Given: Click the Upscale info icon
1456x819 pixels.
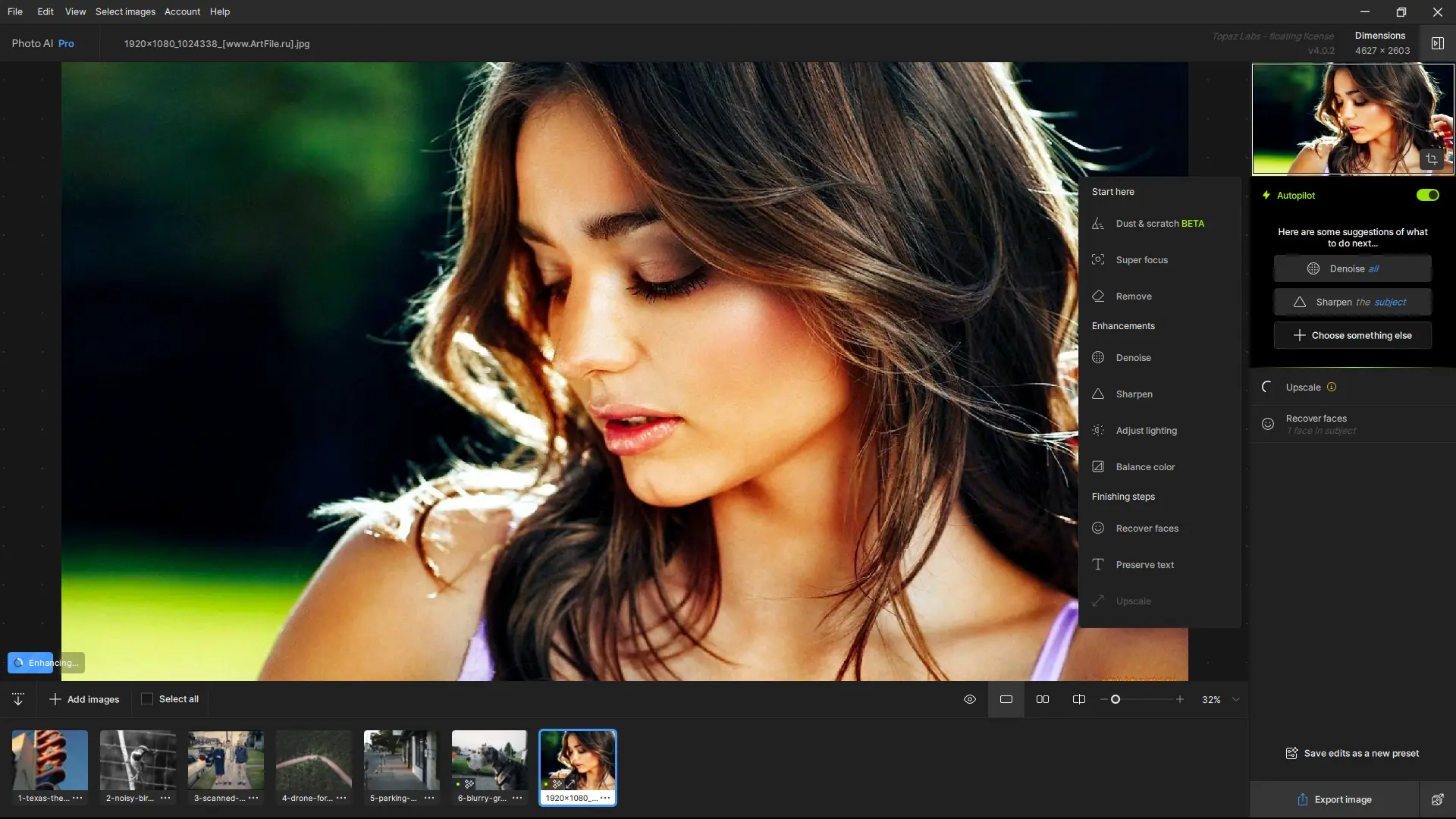Looking at the screenshot, I should pyautogui.click(x=1332, y=387).
